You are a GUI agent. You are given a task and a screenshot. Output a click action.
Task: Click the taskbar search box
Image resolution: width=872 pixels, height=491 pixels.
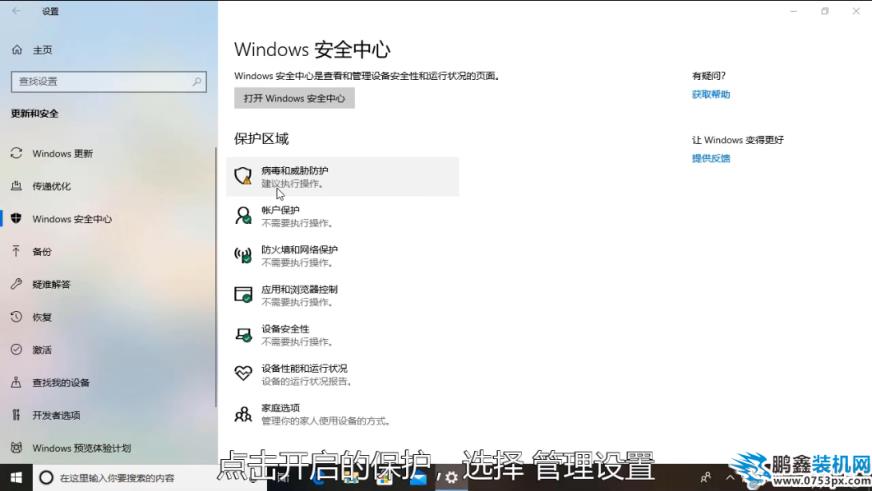pyautogui.click(x=150, y=478)
